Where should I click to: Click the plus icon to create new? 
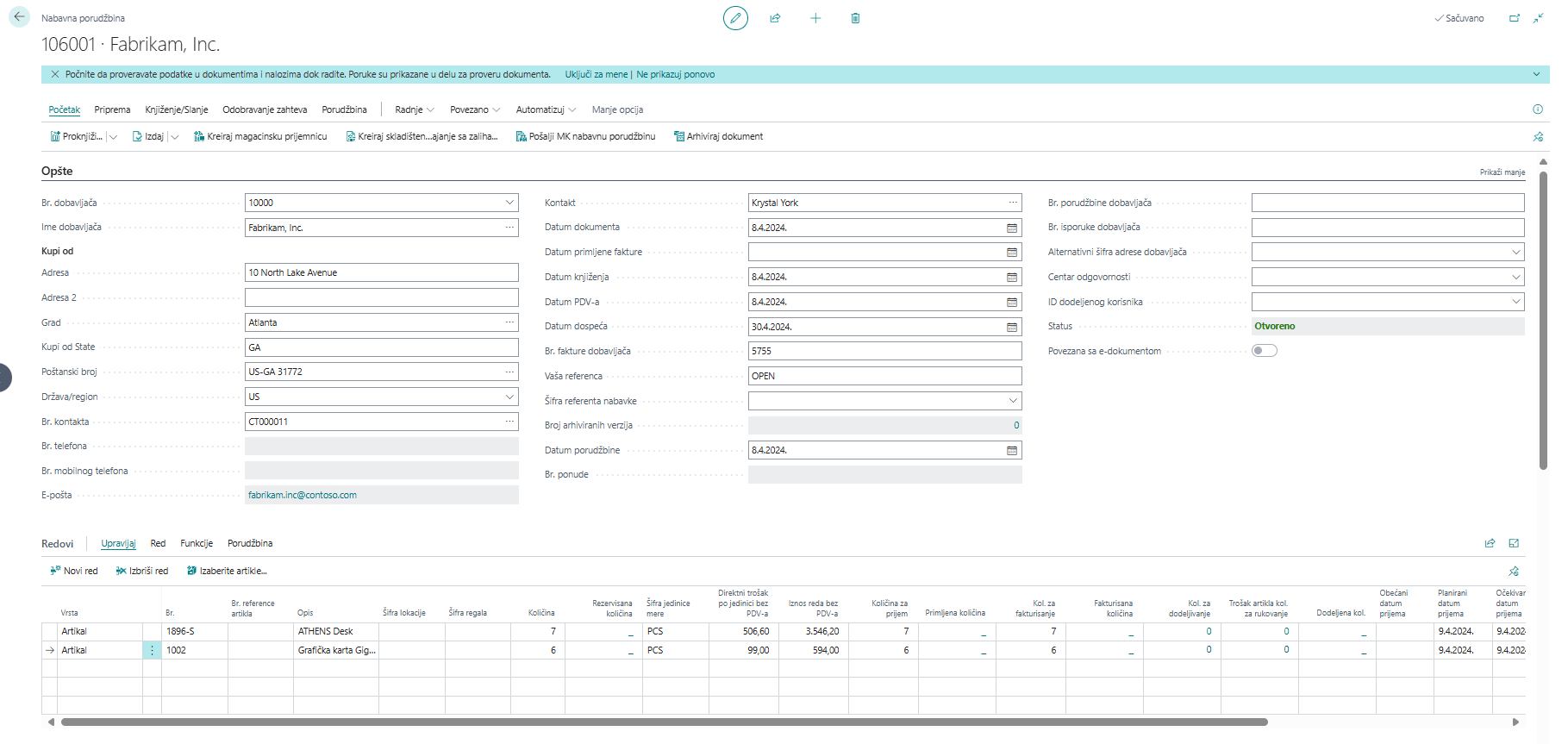point(815,18)
